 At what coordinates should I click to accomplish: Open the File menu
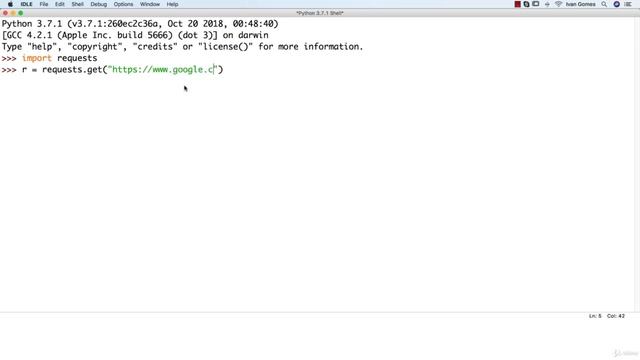point(44,4)
